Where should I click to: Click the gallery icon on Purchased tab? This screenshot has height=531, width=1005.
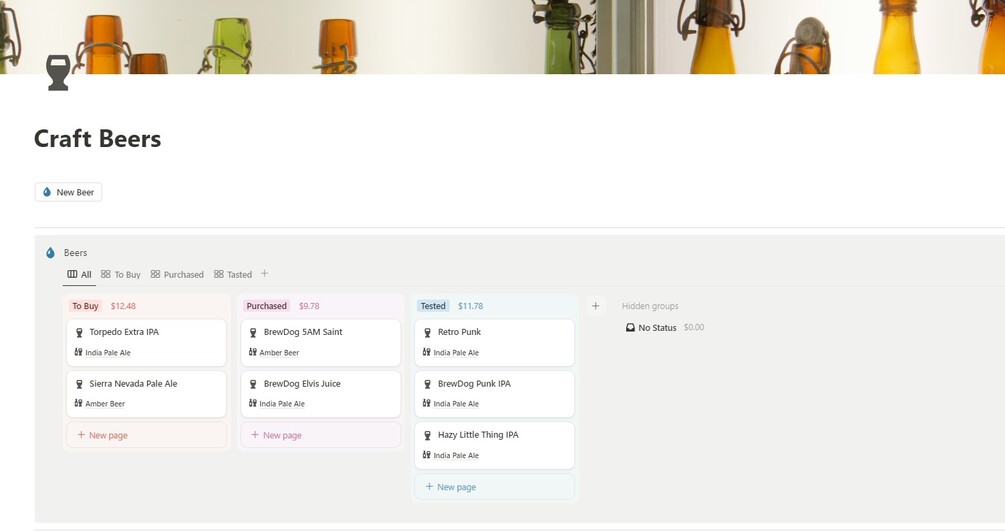155,274
